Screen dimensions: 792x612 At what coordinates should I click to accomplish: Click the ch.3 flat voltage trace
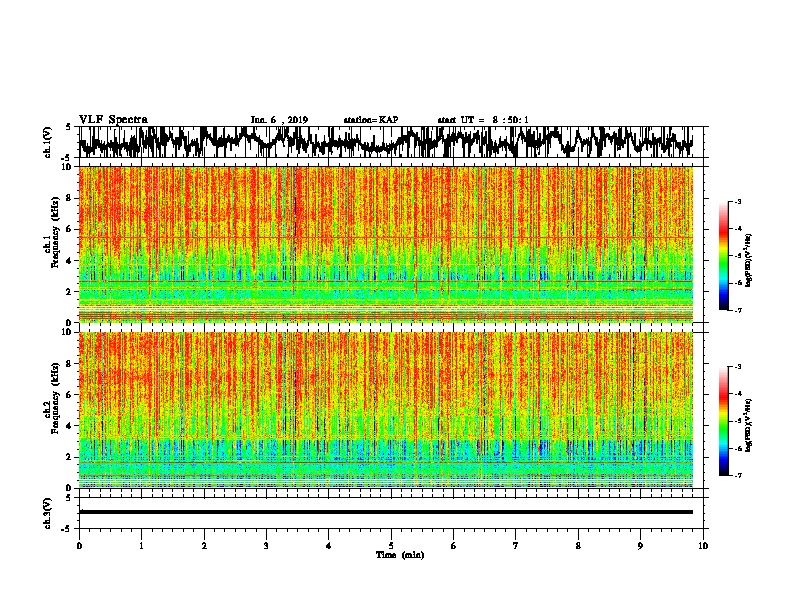[386, 512]
